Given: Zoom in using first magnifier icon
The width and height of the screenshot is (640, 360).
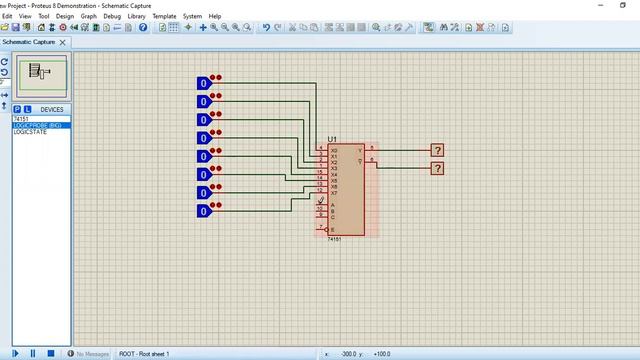Looking at the screenshot, I should [x=214, y=27].
